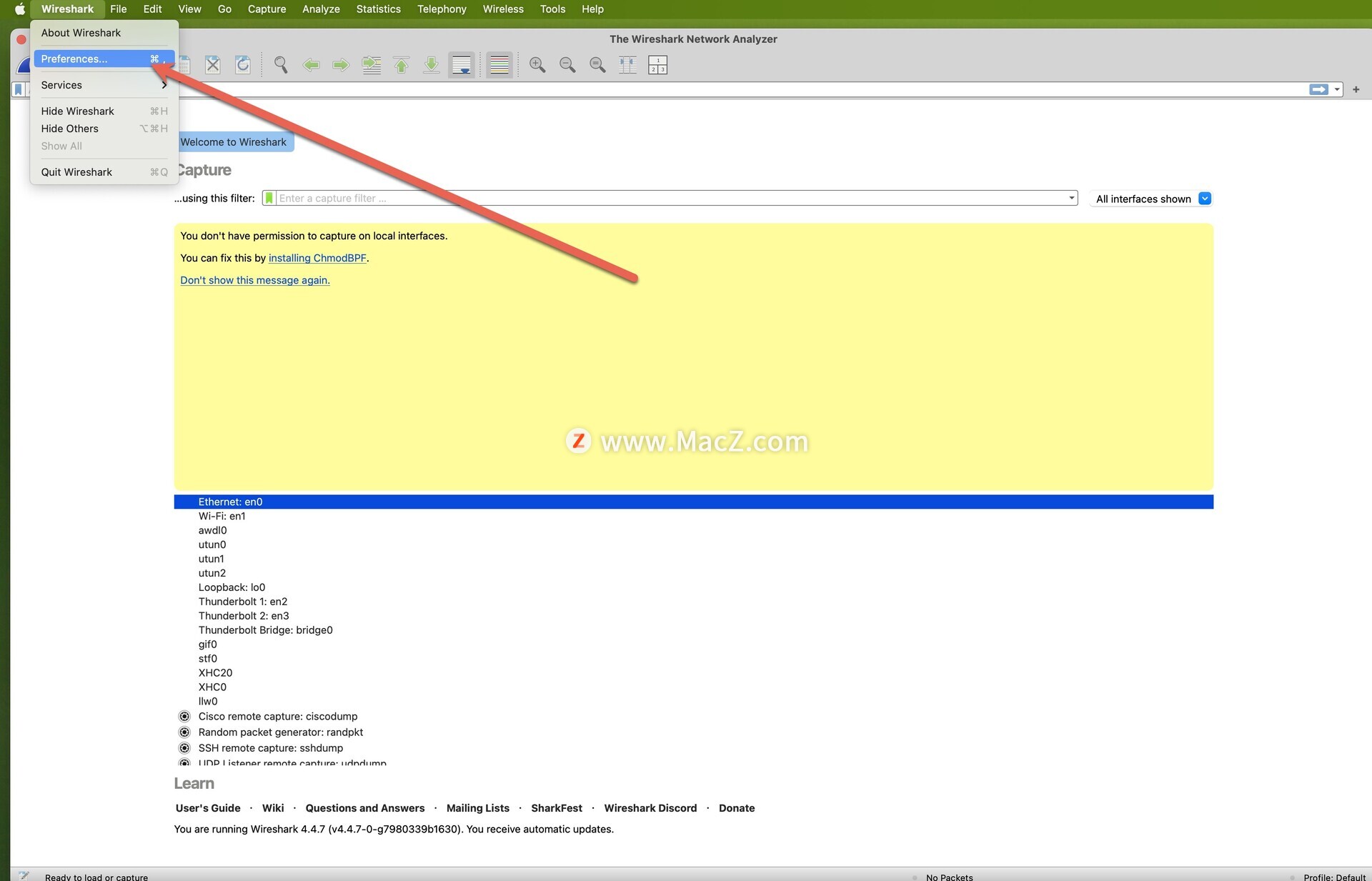Click the capture filter bookmark icon
The image size is (1372, 881).
(269, 198)
